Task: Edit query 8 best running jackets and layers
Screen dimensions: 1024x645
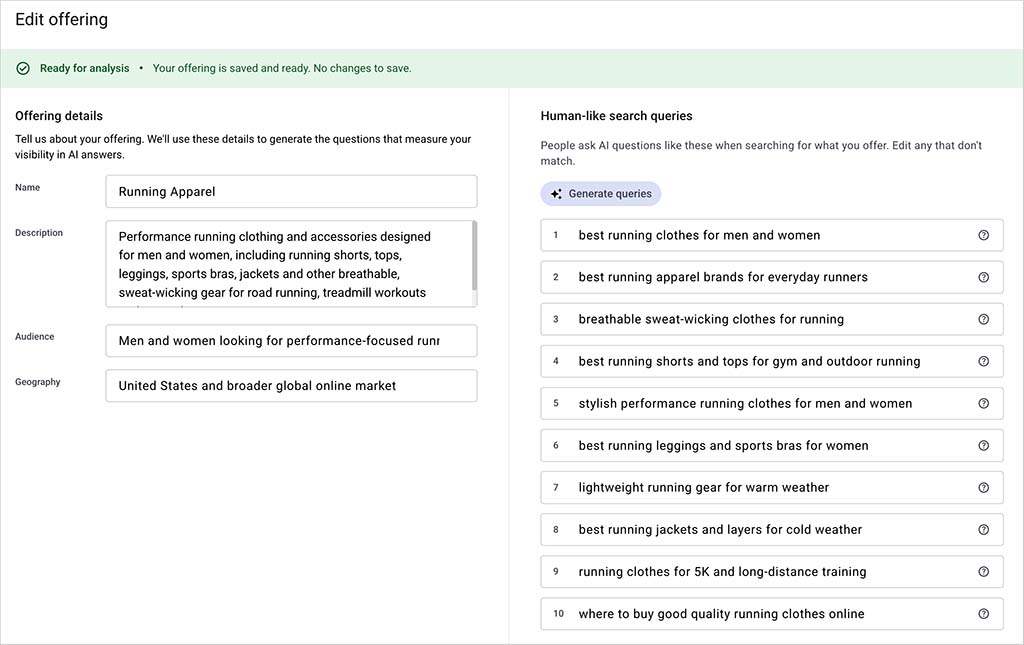Action: (x=771, y=529)
